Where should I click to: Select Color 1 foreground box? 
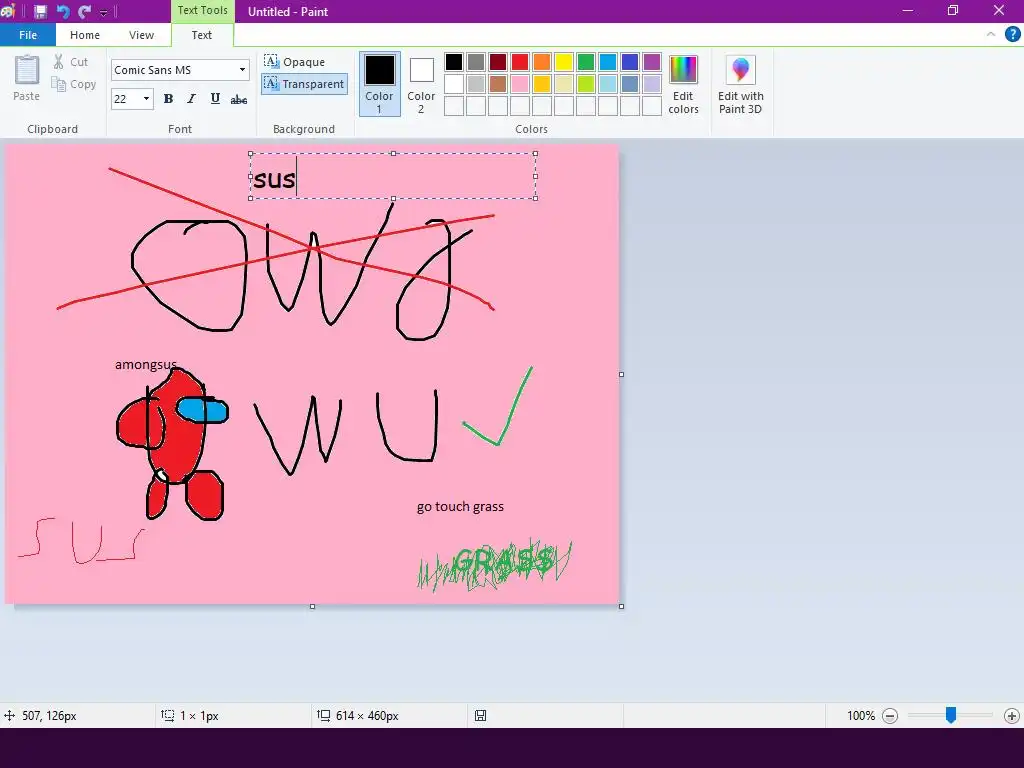click(x=379, y=84)
